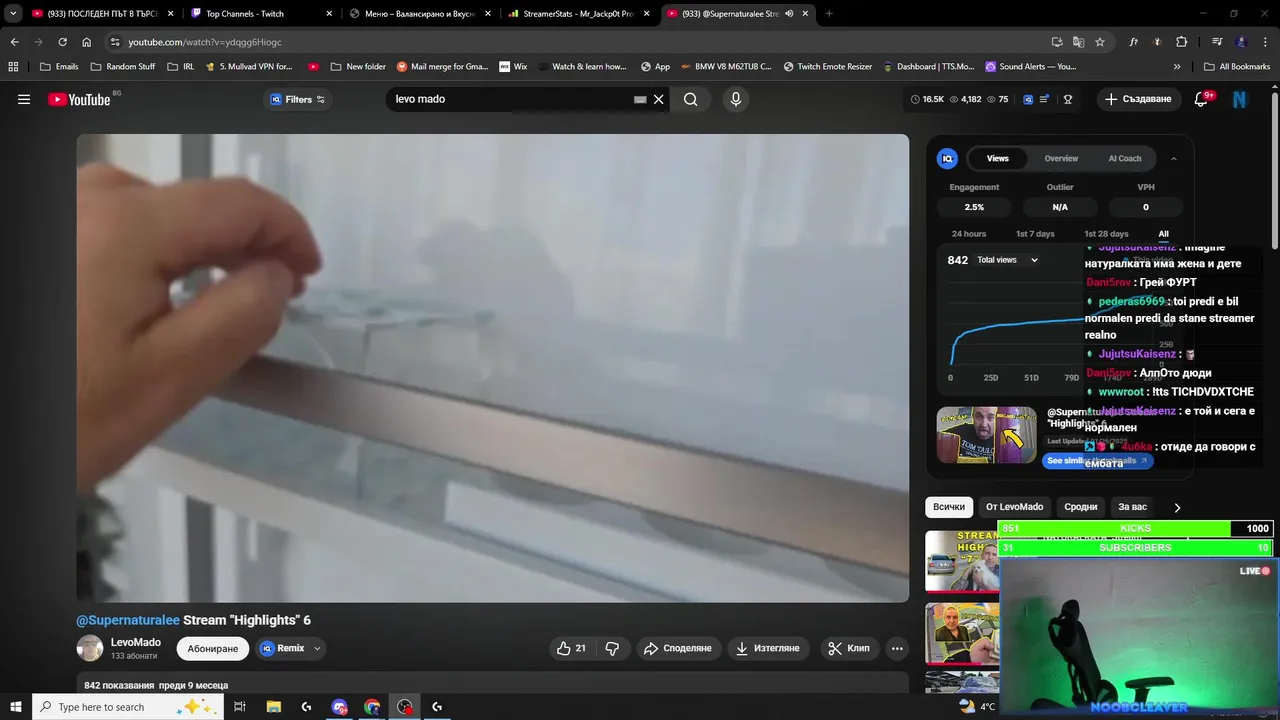Select the 24 hours range

969,234
